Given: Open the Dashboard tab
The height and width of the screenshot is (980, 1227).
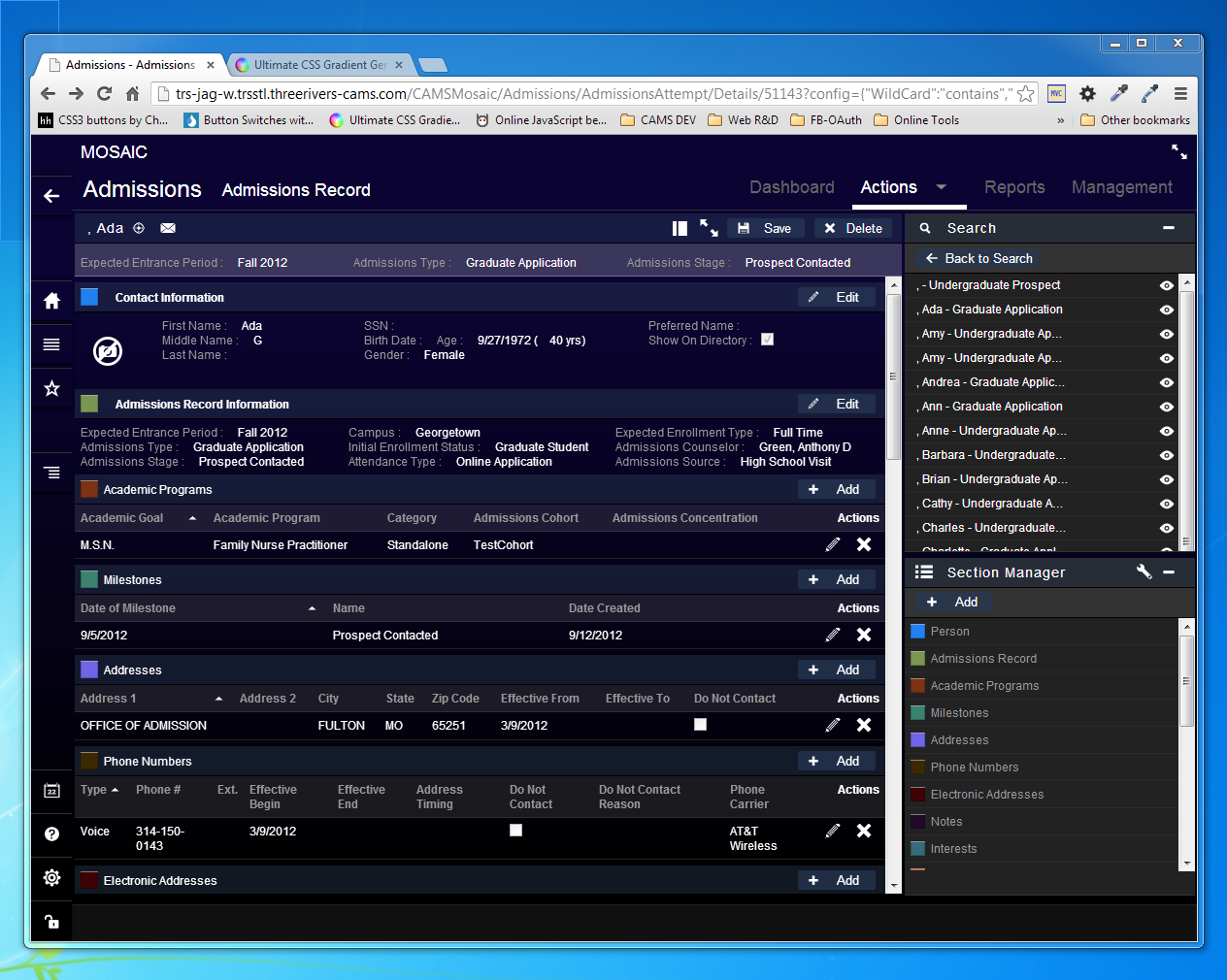Looking at the screenshot, I should pos(791,187).
